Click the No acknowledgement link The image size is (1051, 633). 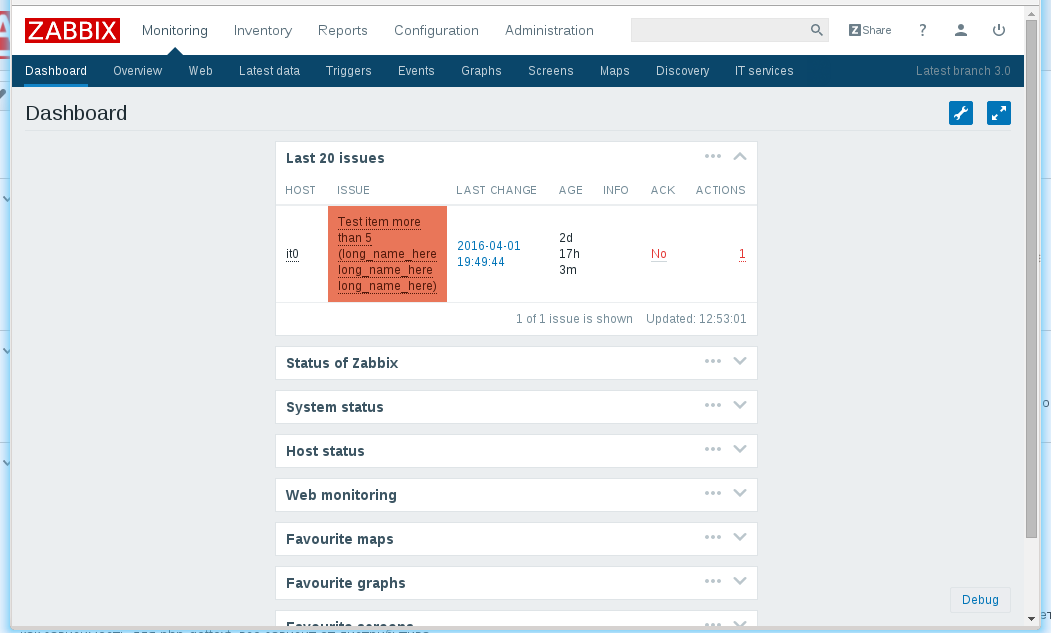pos(659,253)
